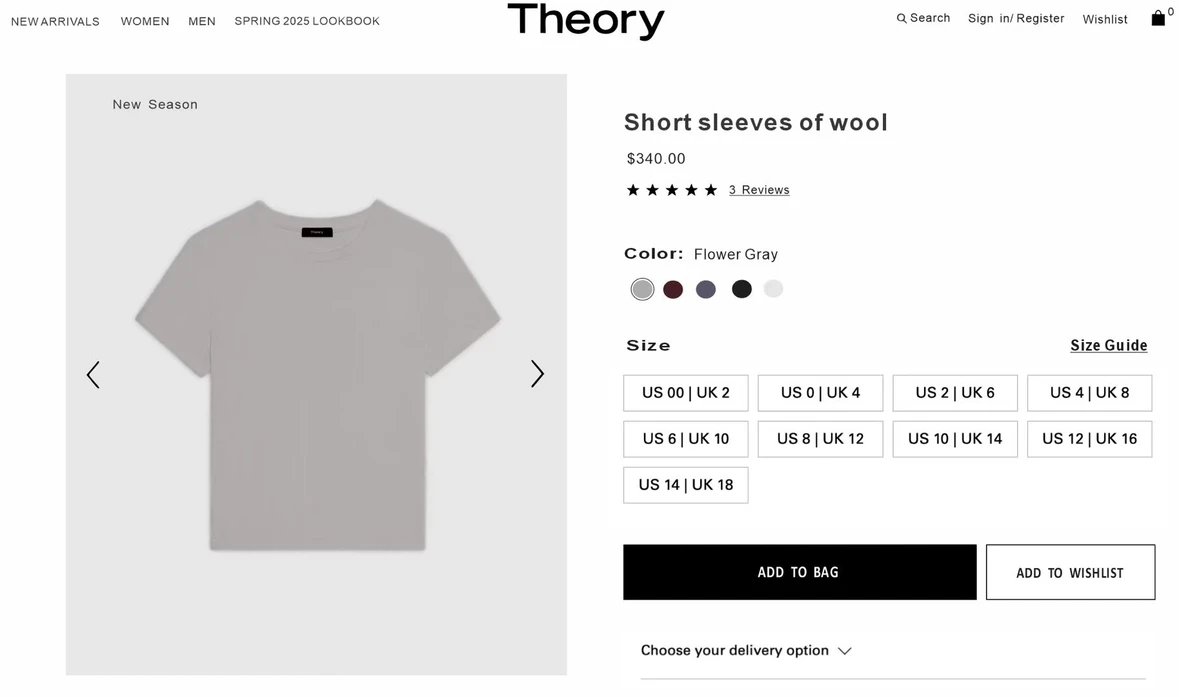Click the five-star rating

671,190
